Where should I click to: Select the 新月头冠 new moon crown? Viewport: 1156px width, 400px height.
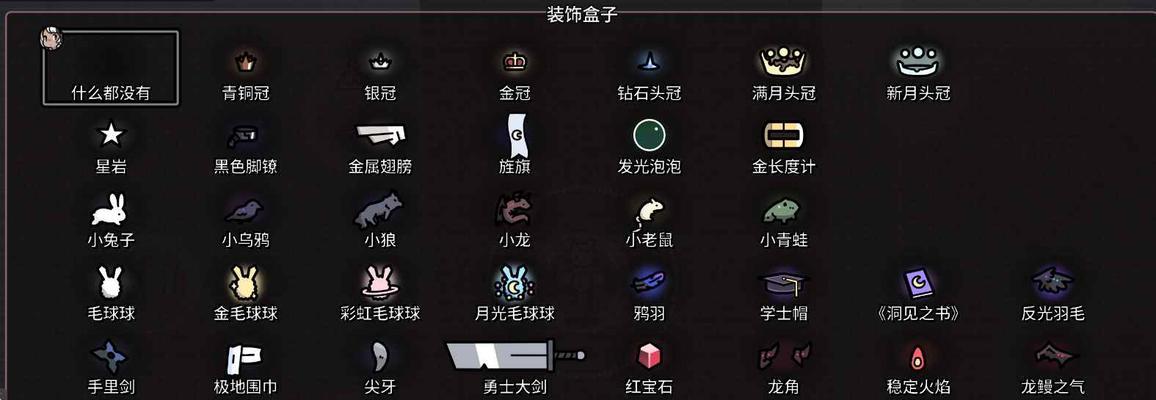coord(917,61)
